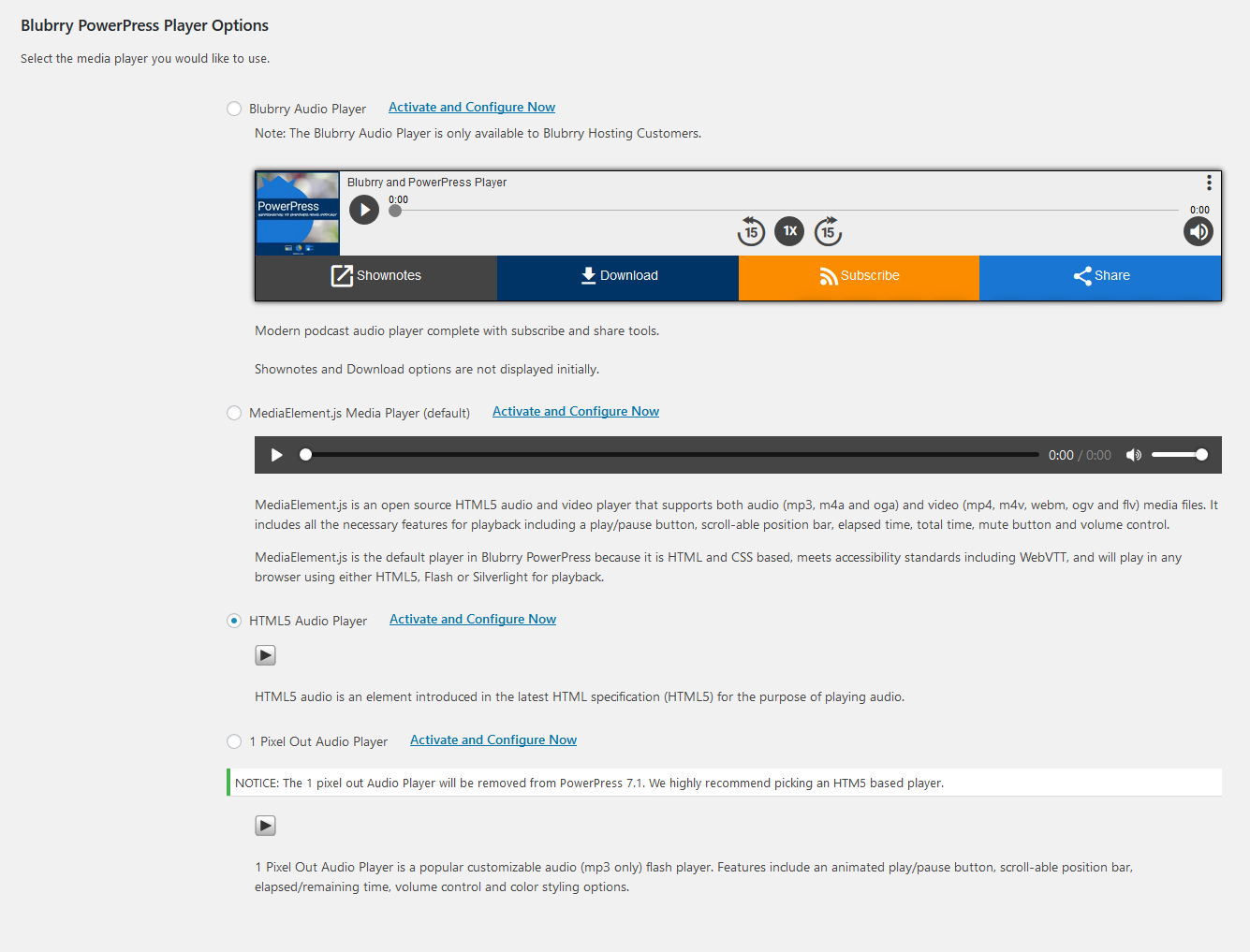The height and width of the screenshot is (952, 1250).
Task: Click the 1X playback speed button
Action: [789, 231]
